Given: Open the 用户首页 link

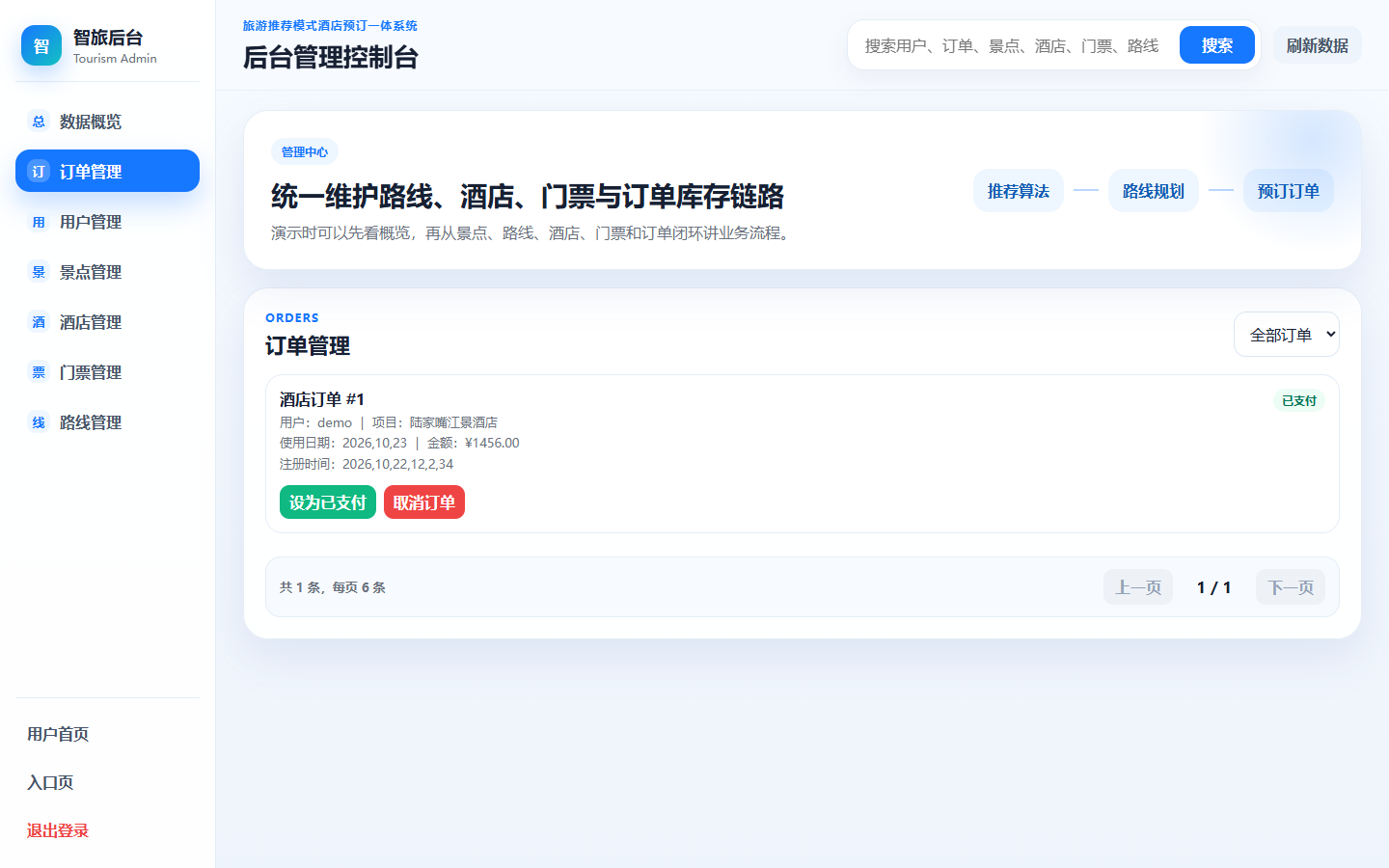Looking at the screenshot, I should [58, 734].
